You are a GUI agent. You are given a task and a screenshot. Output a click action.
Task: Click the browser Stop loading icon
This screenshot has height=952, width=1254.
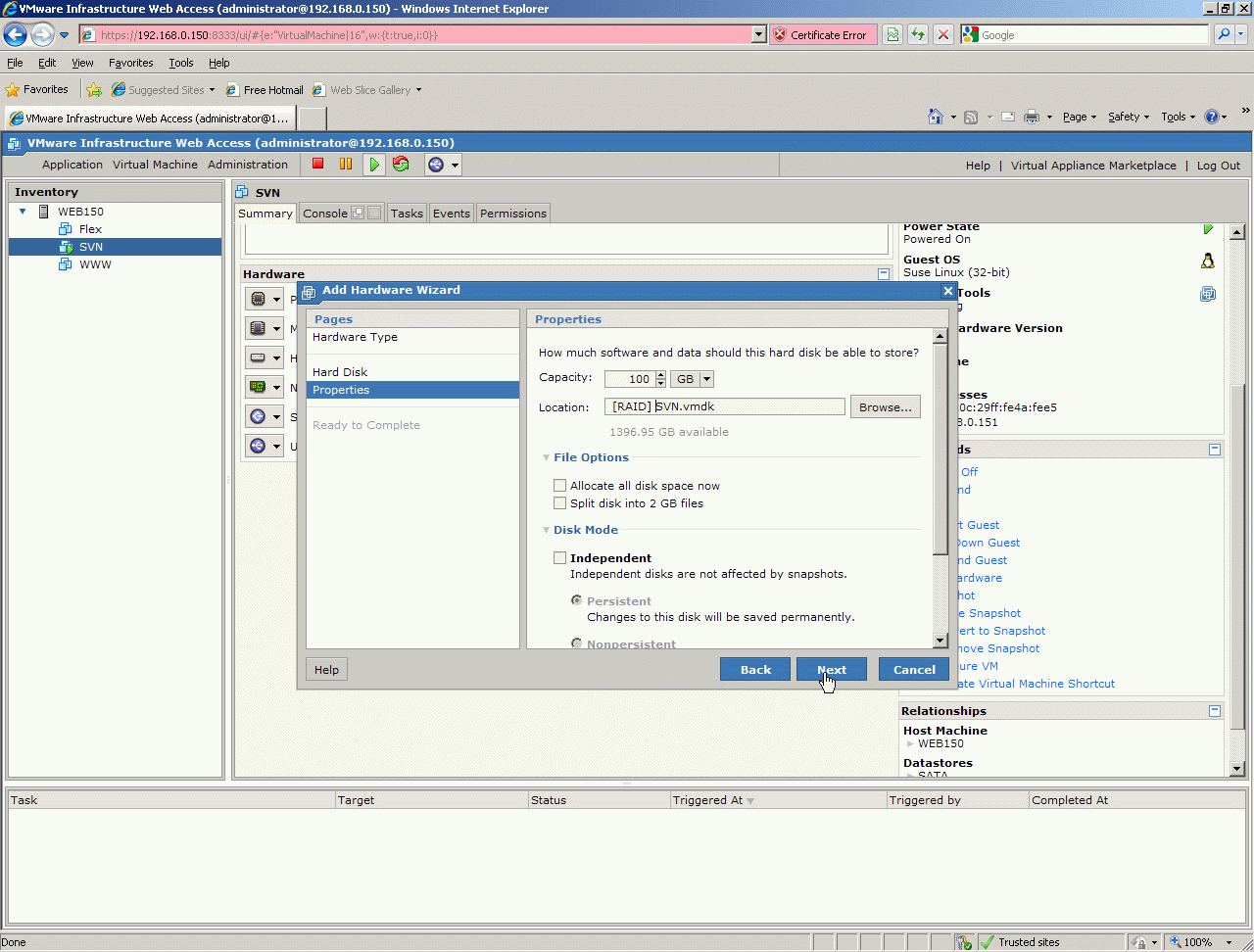pyautogui.click(x=942, y=35)
